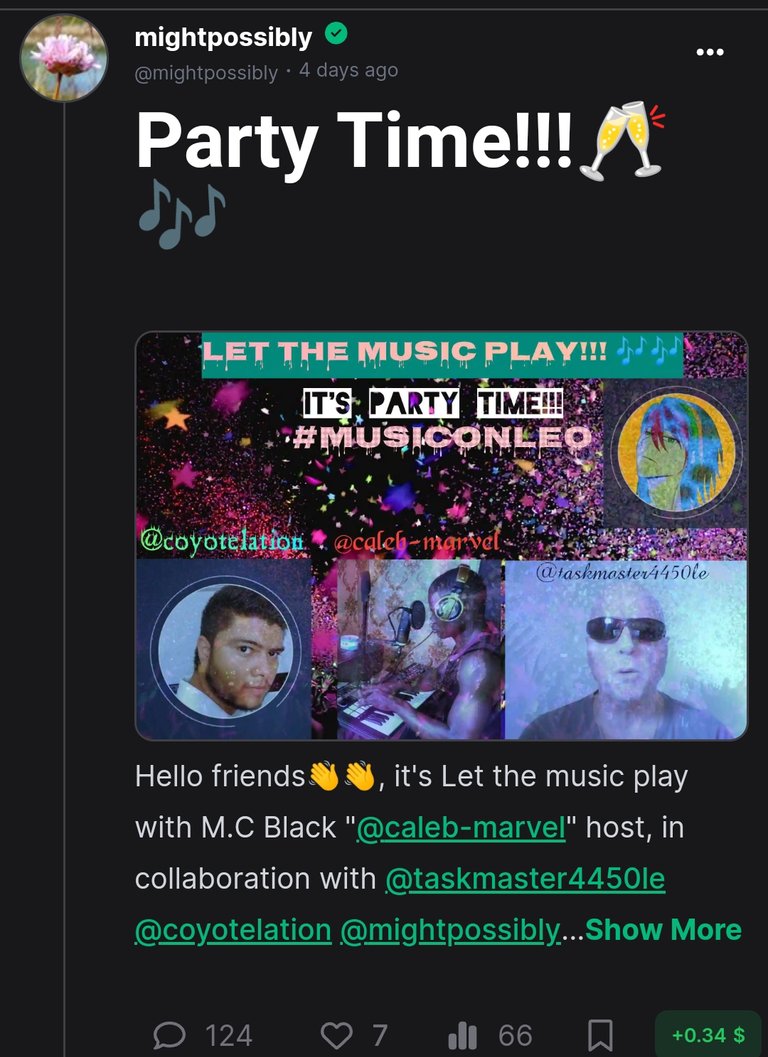Expand the post with Show More

663,930
